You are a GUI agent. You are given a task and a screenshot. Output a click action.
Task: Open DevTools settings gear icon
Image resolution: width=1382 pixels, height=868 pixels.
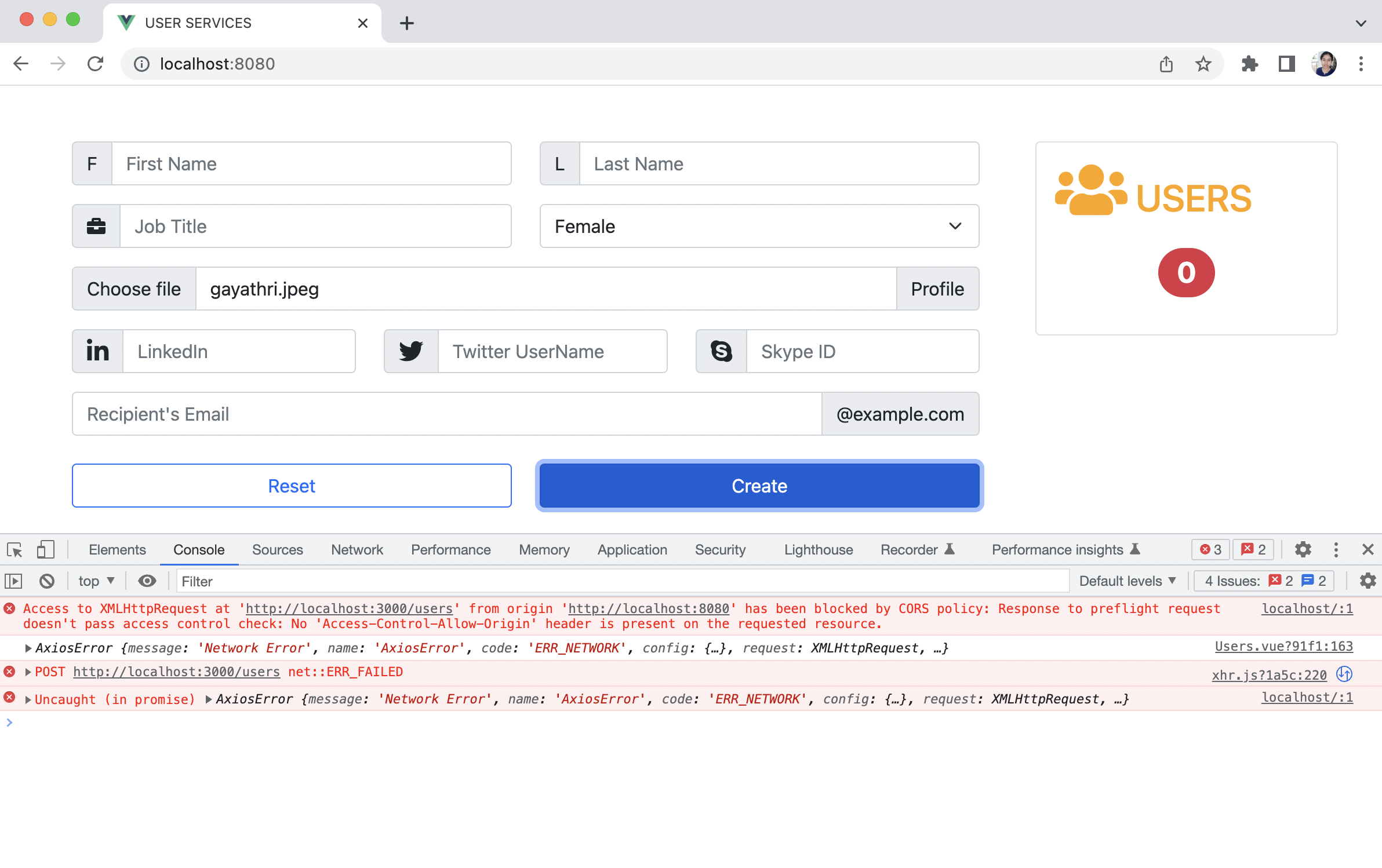[1303, 549]
